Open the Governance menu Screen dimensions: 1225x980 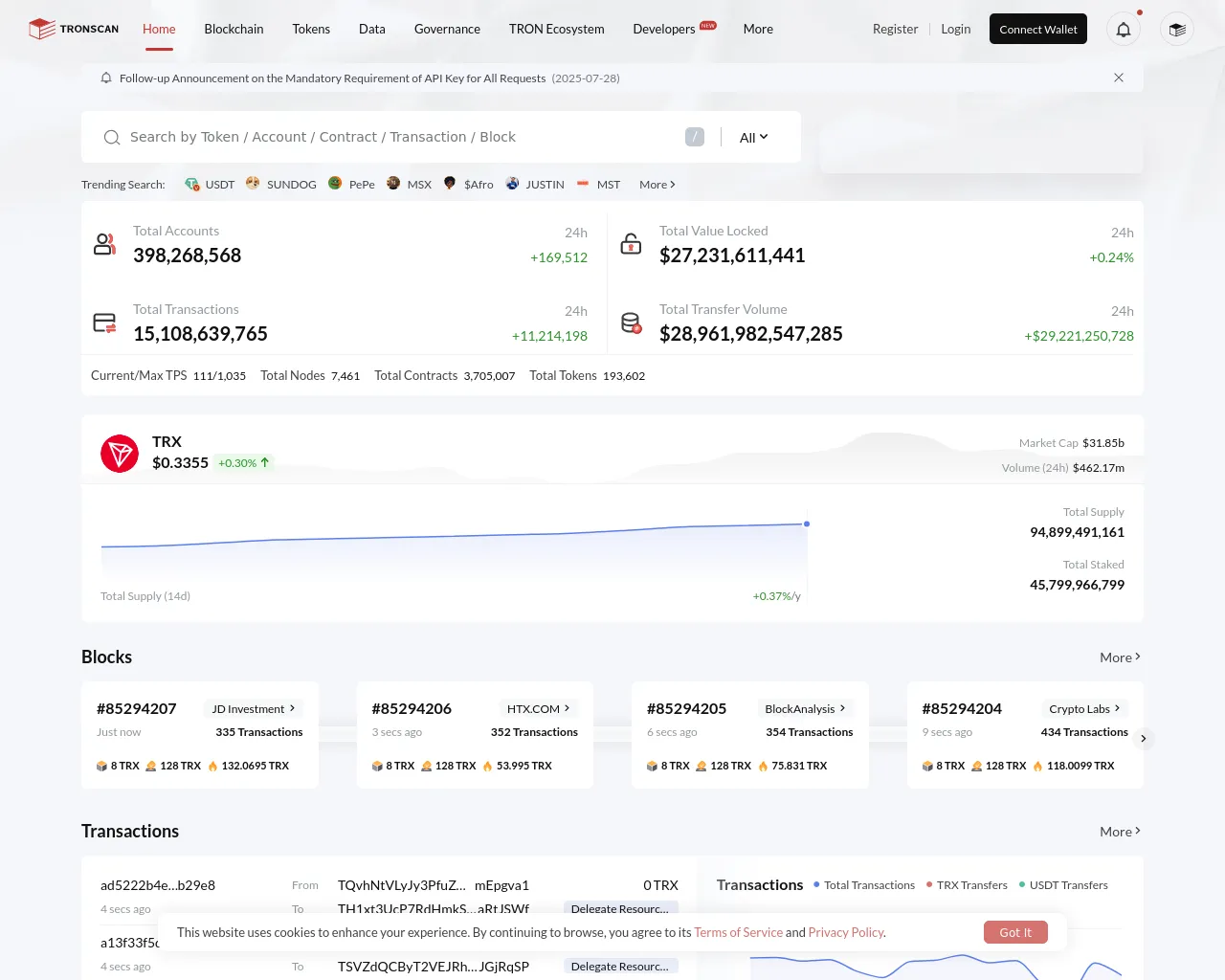point(447,29)
